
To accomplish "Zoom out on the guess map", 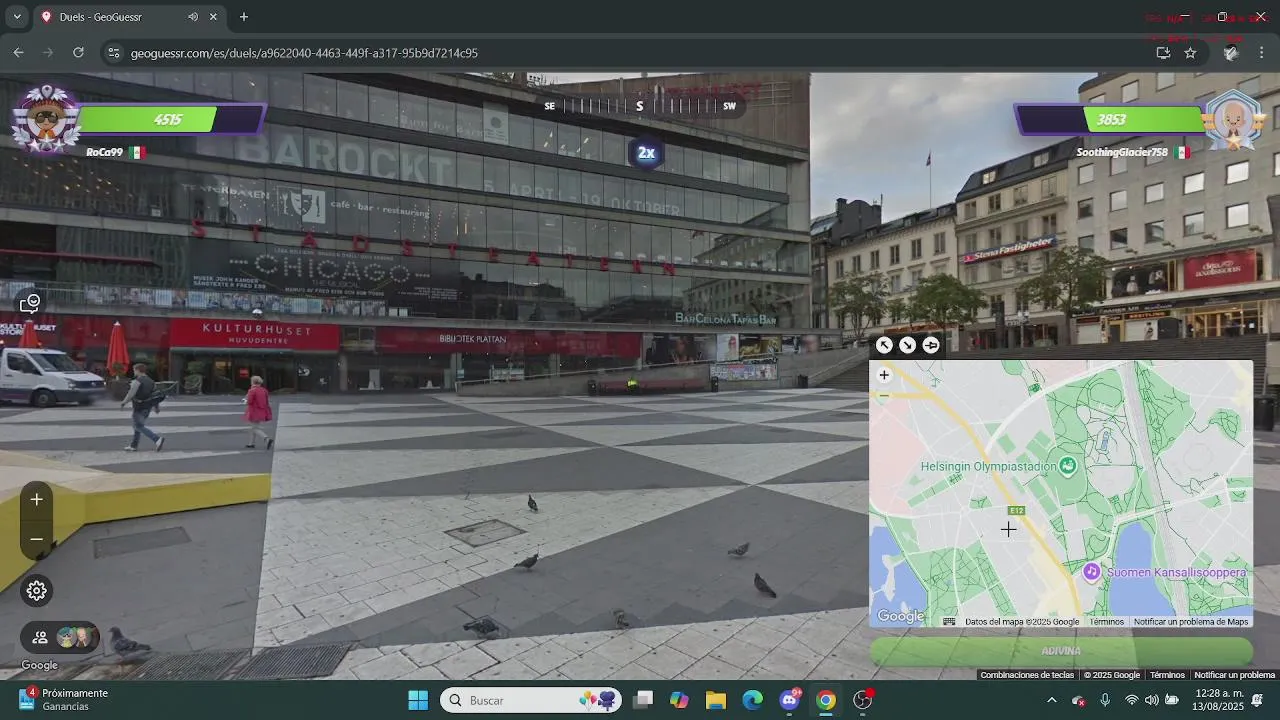I will 884,395.
